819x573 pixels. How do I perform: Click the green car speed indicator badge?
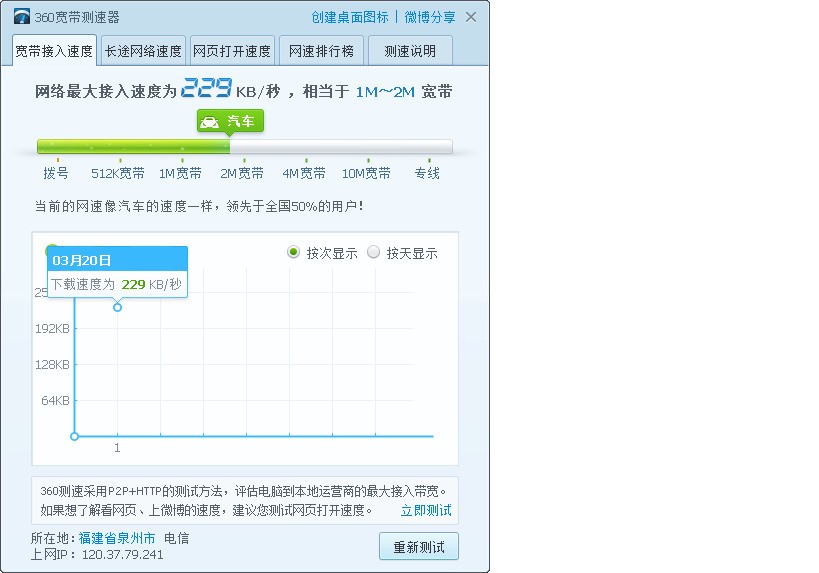(230, 121)
